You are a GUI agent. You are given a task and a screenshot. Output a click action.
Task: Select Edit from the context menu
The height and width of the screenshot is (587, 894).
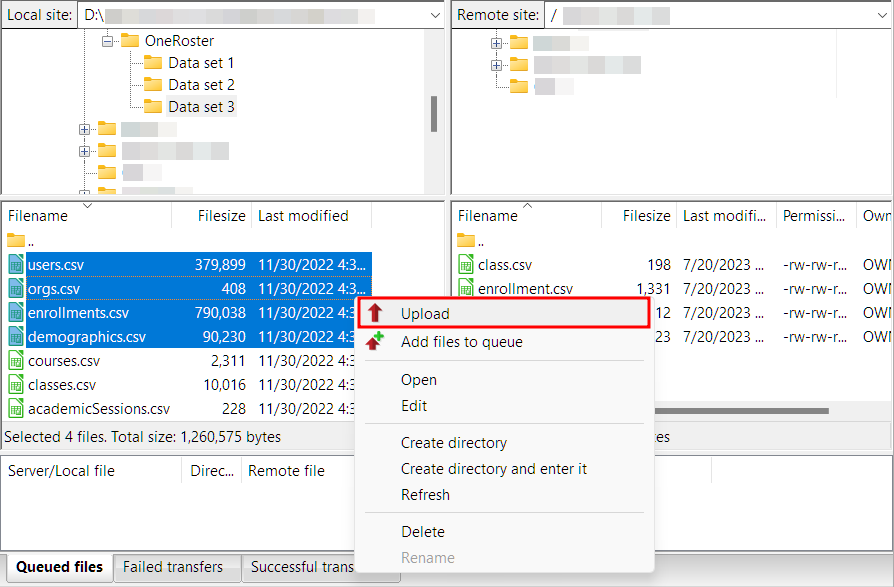click(416, 405)
